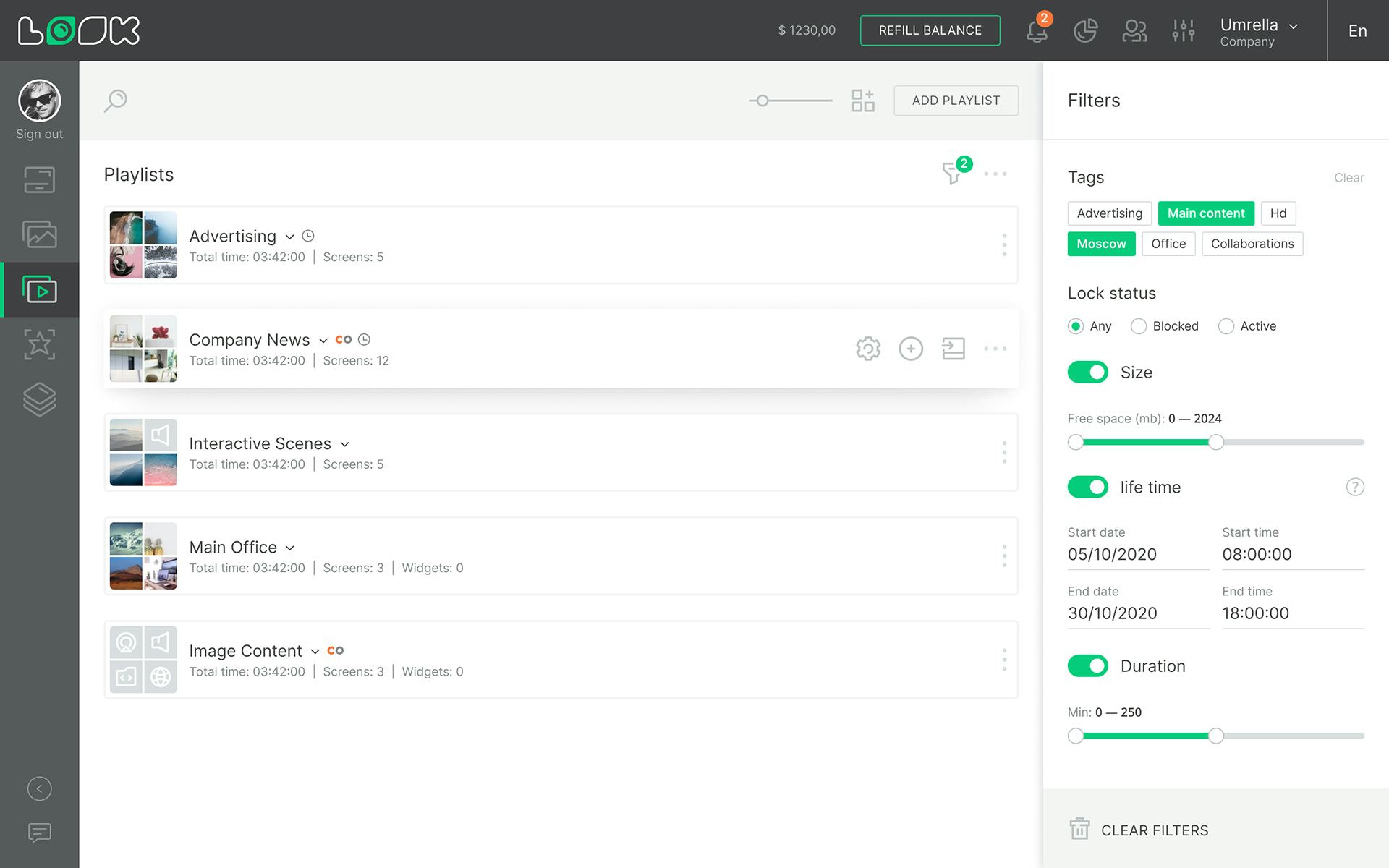This screenshot has width=1389, height=868.
Task: Open the Umrella company account dropdown
Action: coord(1259,31)
